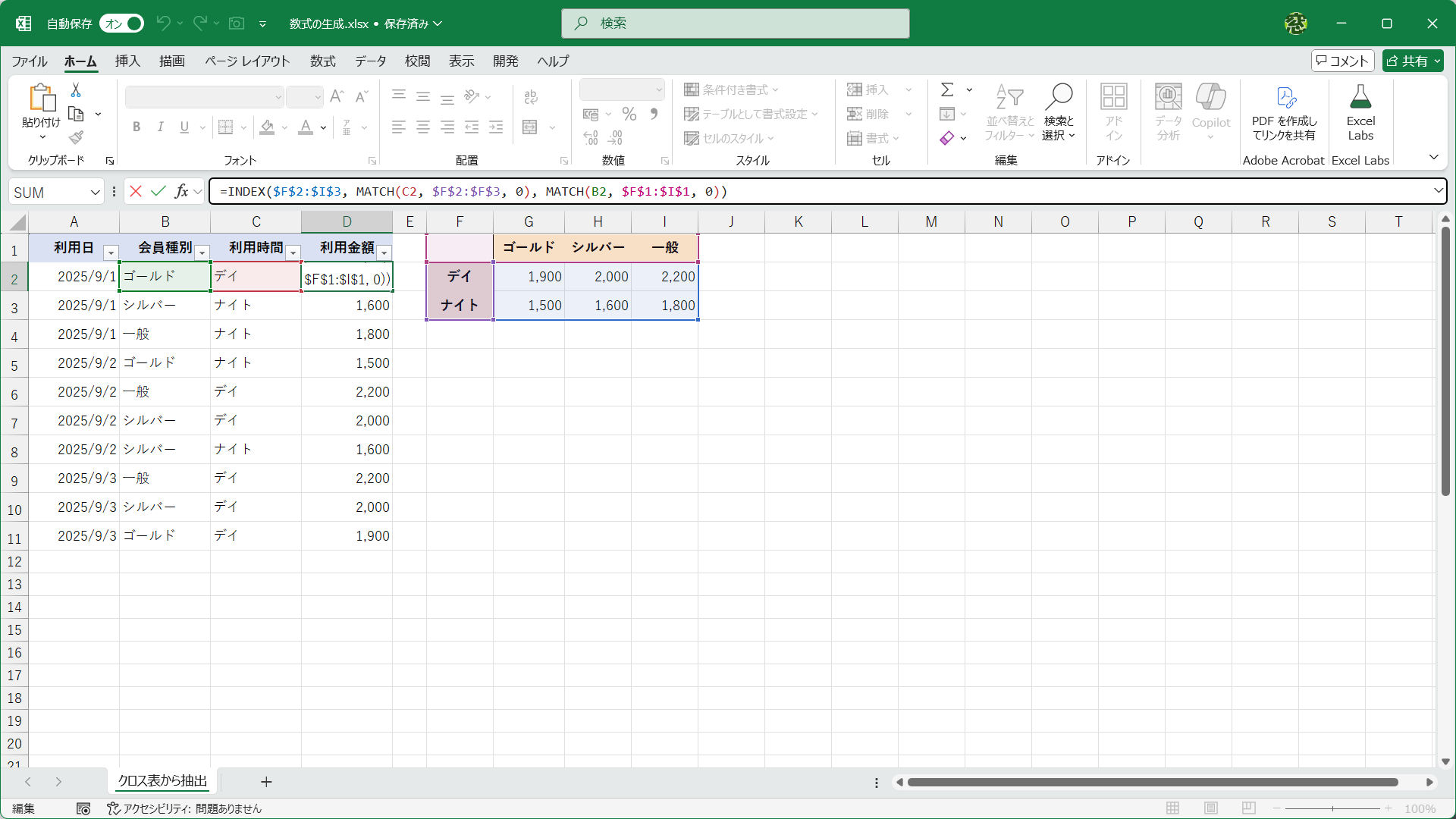The height and width of the screenshot is (819, 1456).
Task: Switch to Page Layout view in status bar
Action: [1211, 808]
